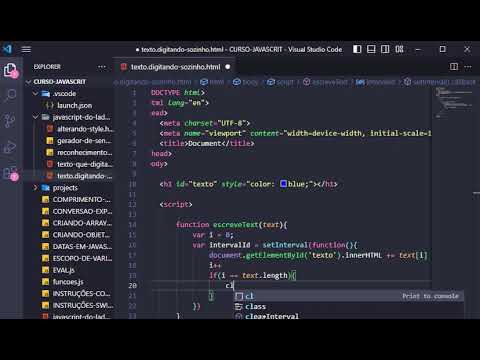Split the editor to the right
Image resolution: width=480 pixels, height=360 pixels.
[454, 67]
